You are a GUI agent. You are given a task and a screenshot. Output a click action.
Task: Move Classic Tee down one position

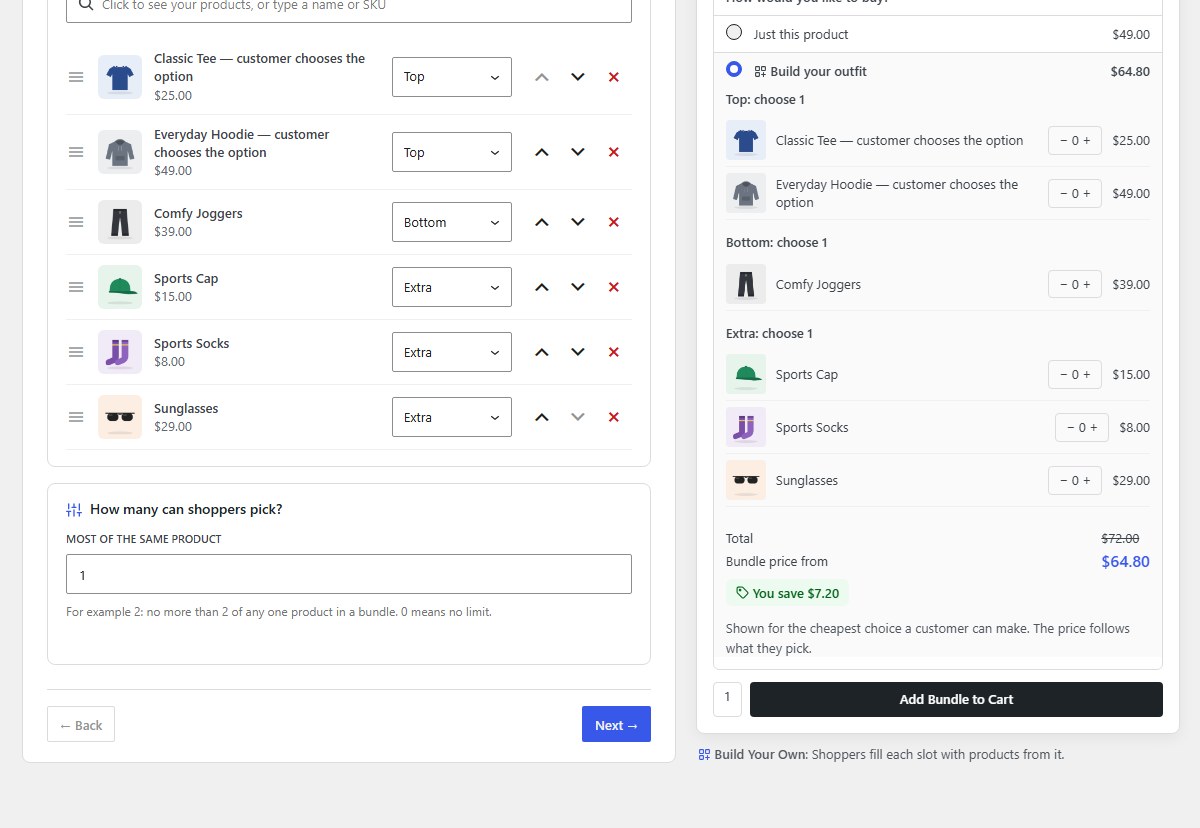pos(578,77)
